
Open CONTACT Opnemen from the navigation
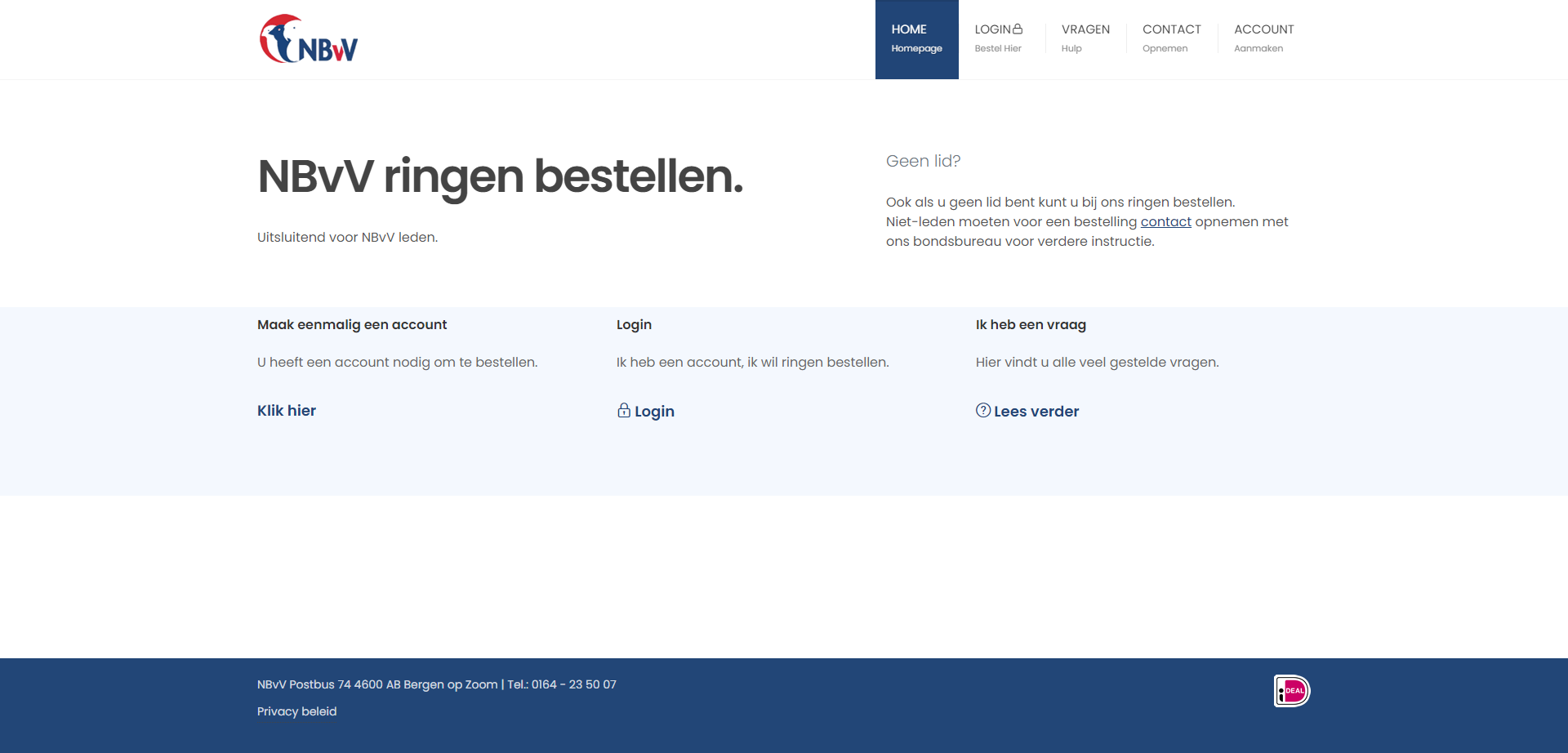[x=1172, y=38]
